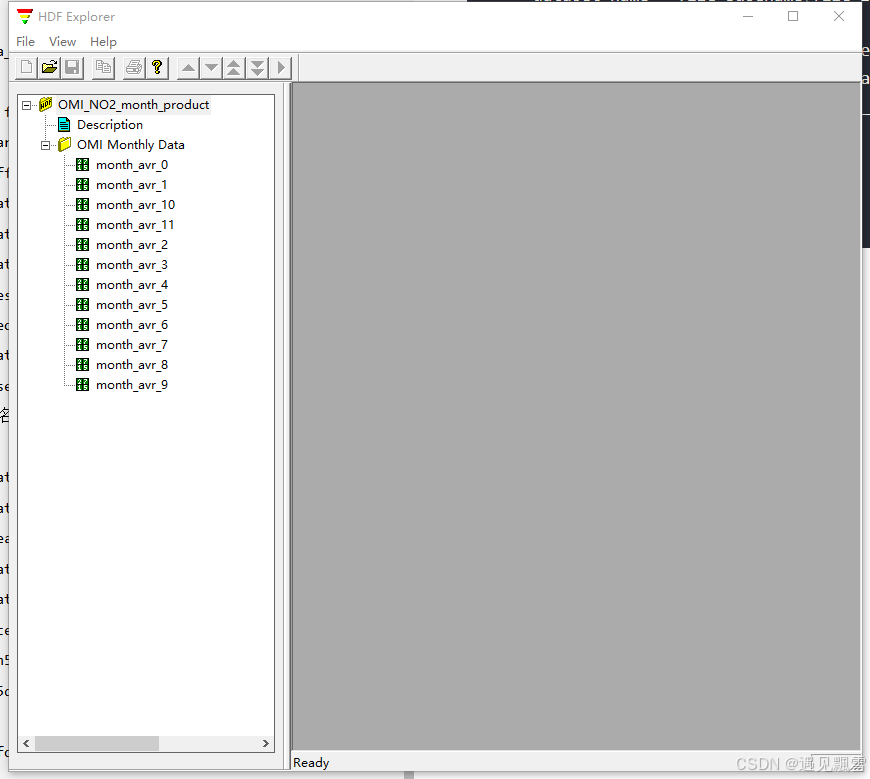This screenshot has width=870, height=779.
Task: Select the month_avr_1 dataset label
Action: (x=131, y=185)
